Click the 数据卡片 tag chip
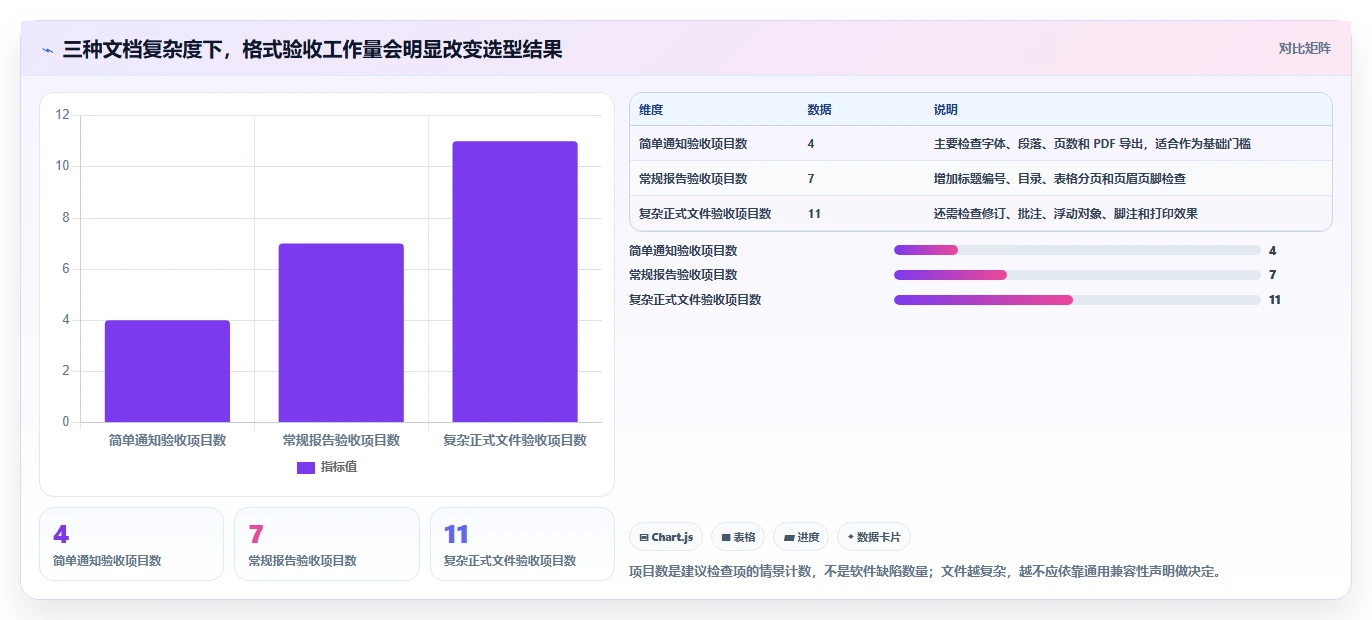The image size is (1372, 620). tap(874, 537)
